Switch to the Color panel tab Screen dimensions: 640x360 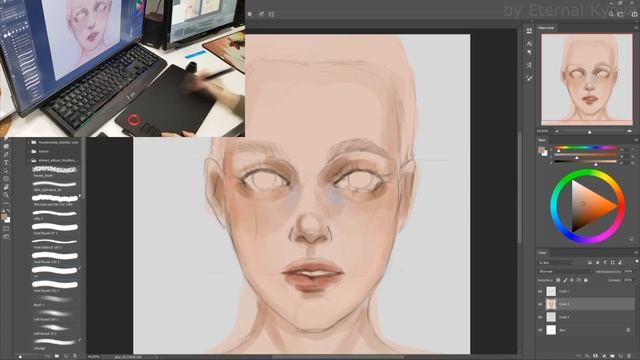click(x=542, y=140)
